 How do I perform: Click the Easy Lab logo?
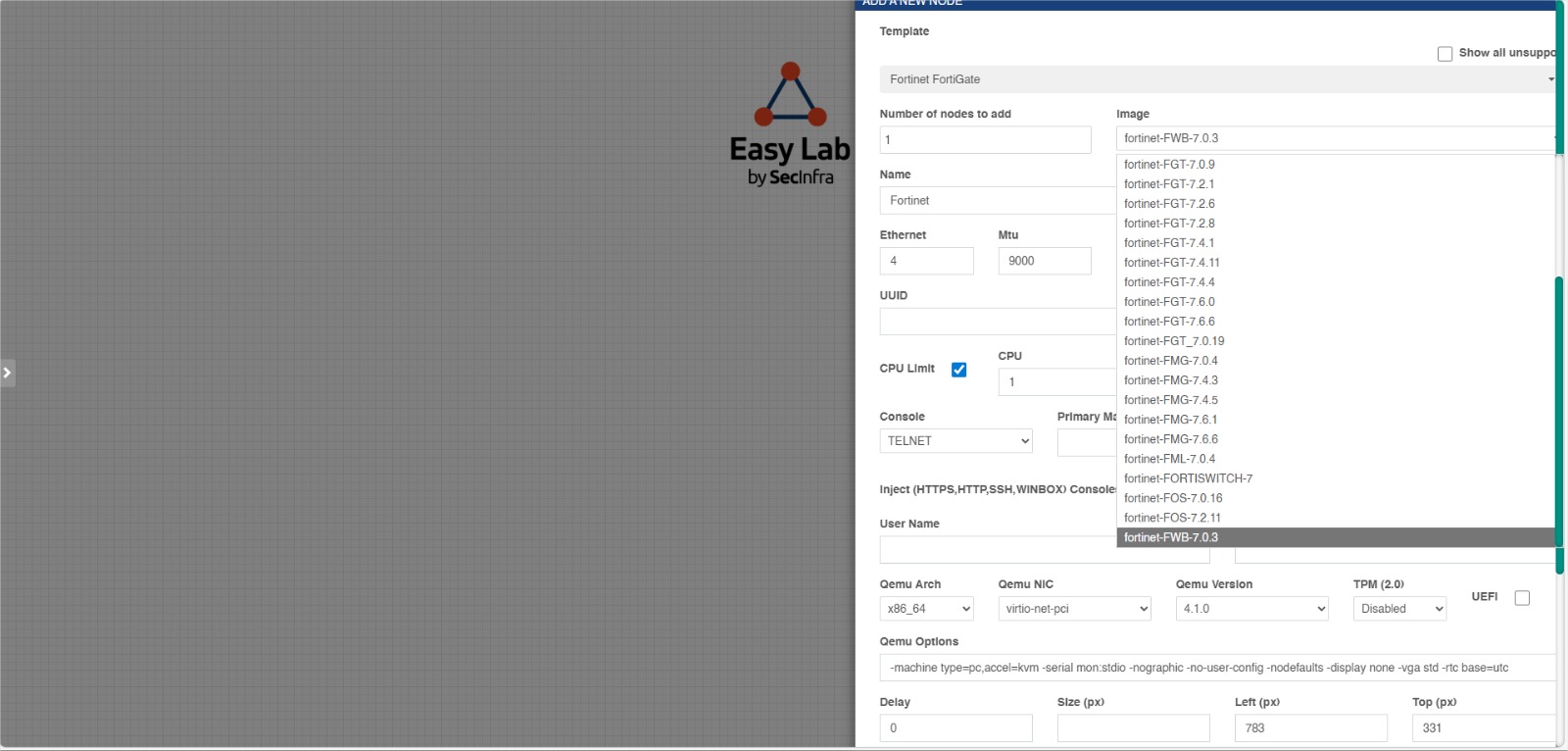(x=790, y=125)
